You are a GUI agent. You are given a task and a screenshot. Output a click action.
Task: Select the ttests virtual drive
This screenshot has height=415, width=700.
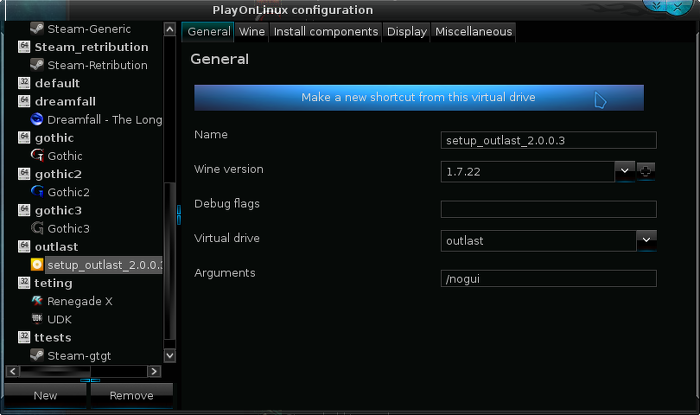click(53, 337)
